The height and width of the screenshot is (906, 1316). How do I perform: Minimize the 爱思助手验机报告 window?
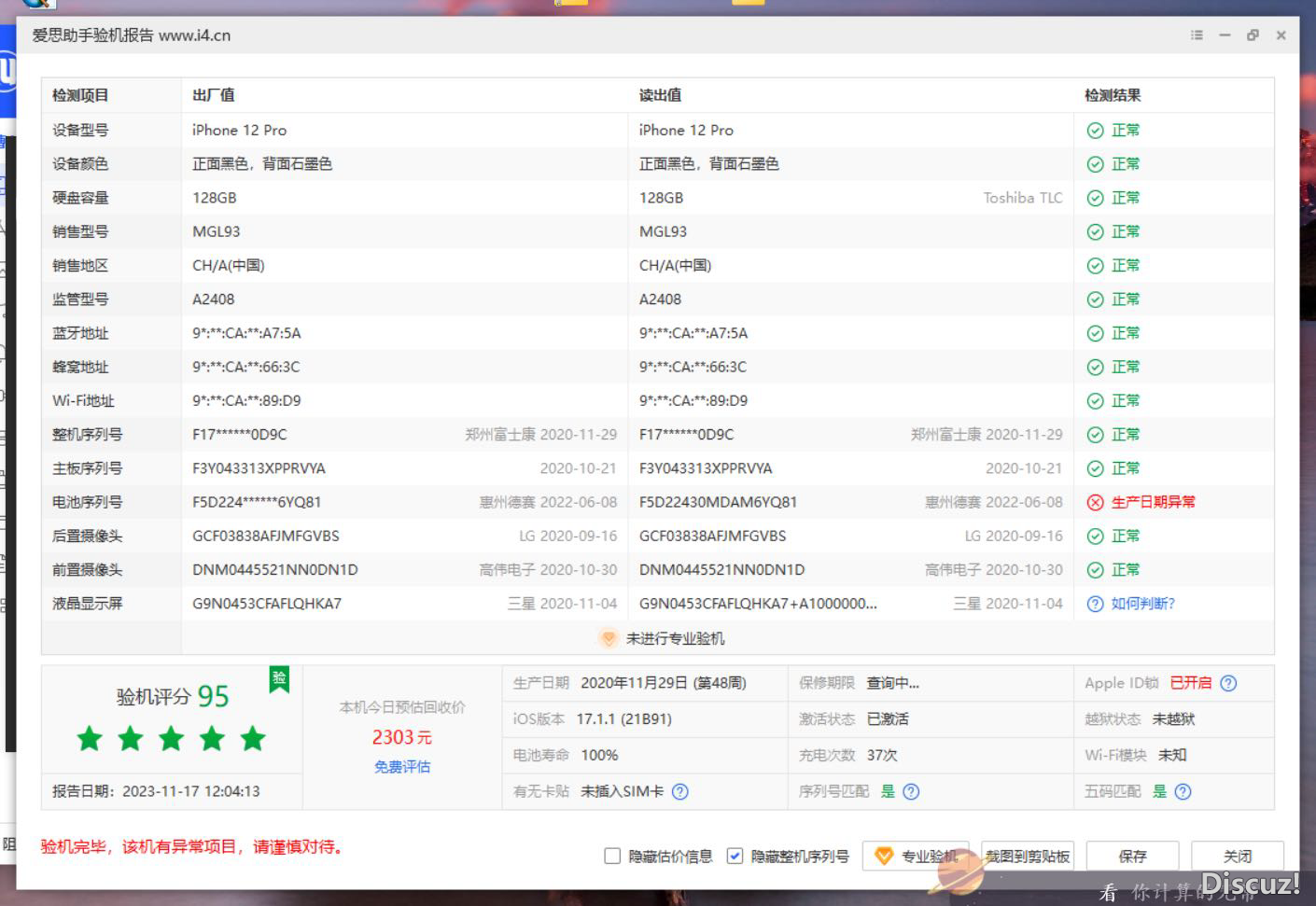tap(1225, 35)
